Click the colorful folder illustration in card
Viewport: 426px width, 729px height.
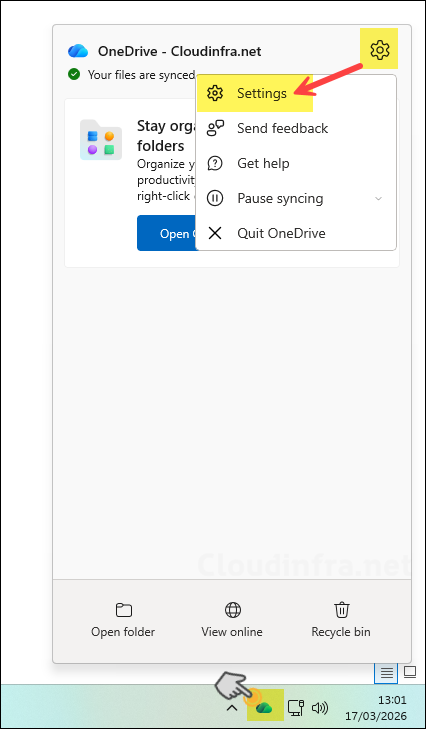[x=101, y=140]
